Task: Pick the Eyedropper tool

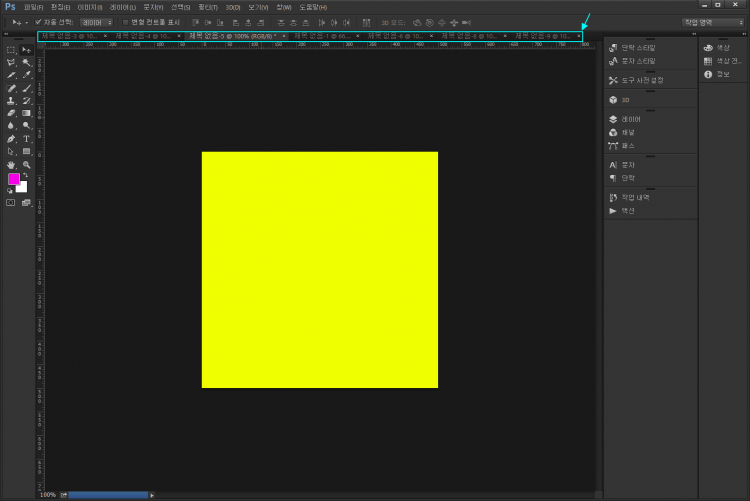Action: [26, 75]
